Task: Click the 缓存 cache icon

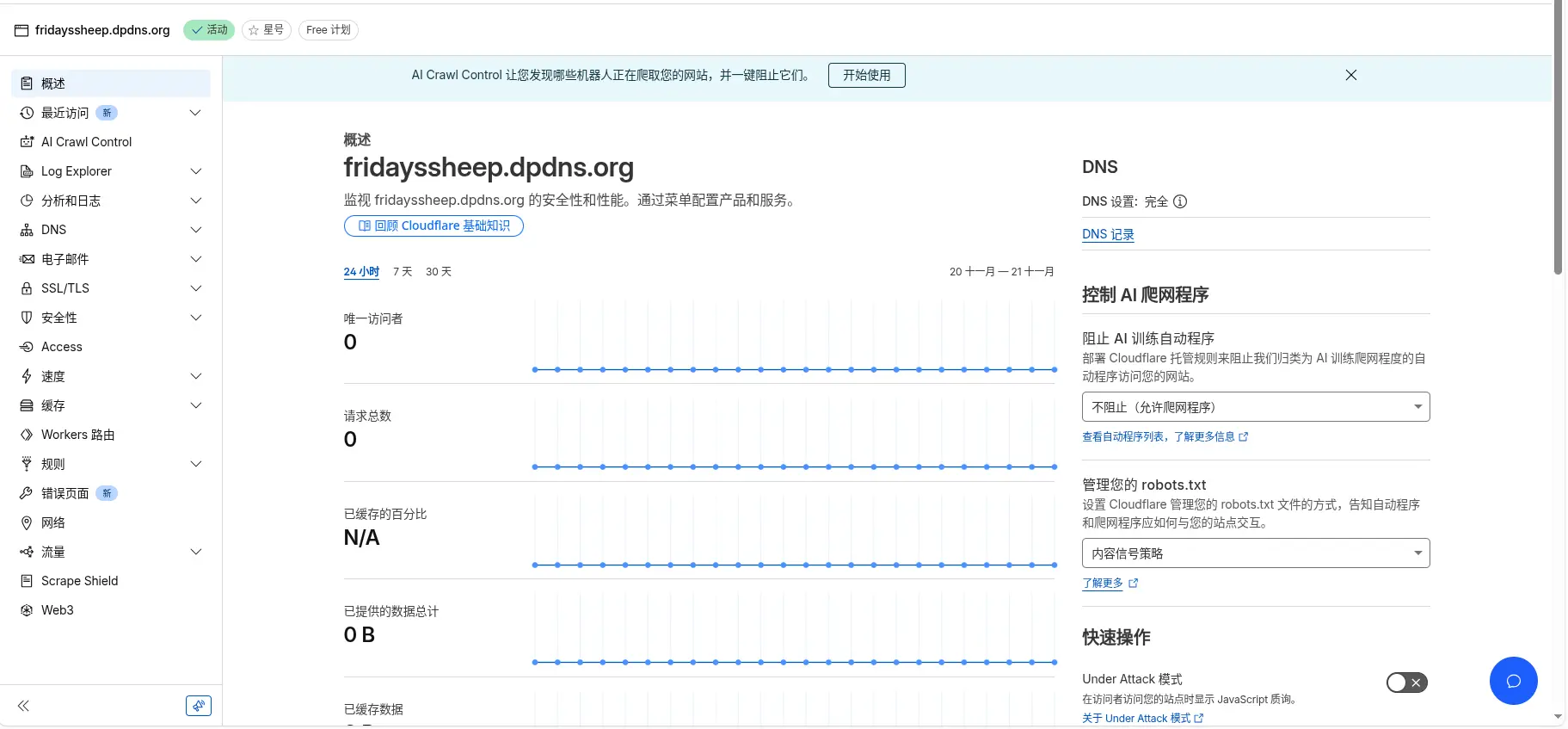Action: [x=27, y=405]
